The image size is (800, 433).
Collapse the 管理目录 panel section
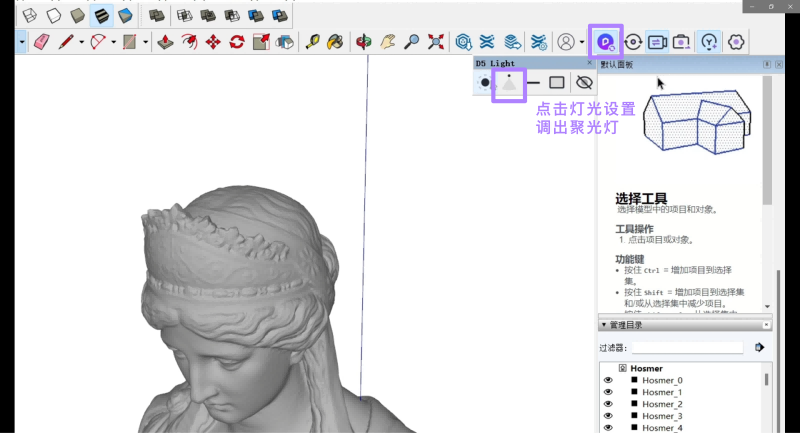click(x=603, y=325)
